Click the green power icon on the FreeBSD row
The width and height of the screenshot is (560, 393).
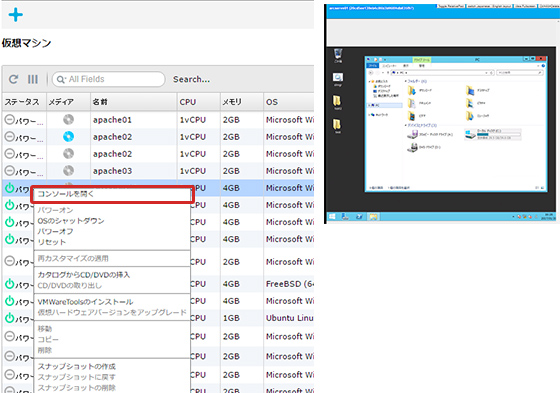coord(10,284)
